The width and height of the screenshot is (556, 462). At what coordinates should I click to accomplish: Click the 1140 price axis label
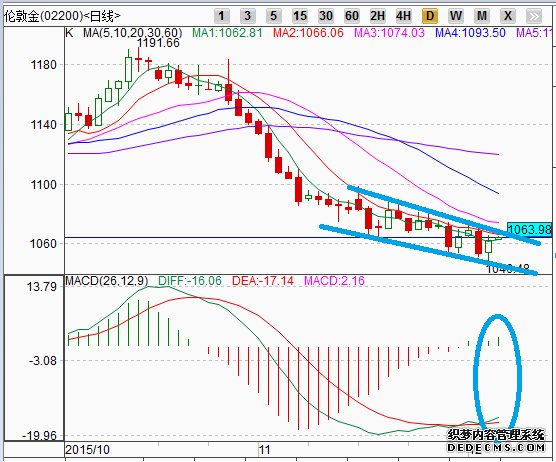tap(44, 125)
